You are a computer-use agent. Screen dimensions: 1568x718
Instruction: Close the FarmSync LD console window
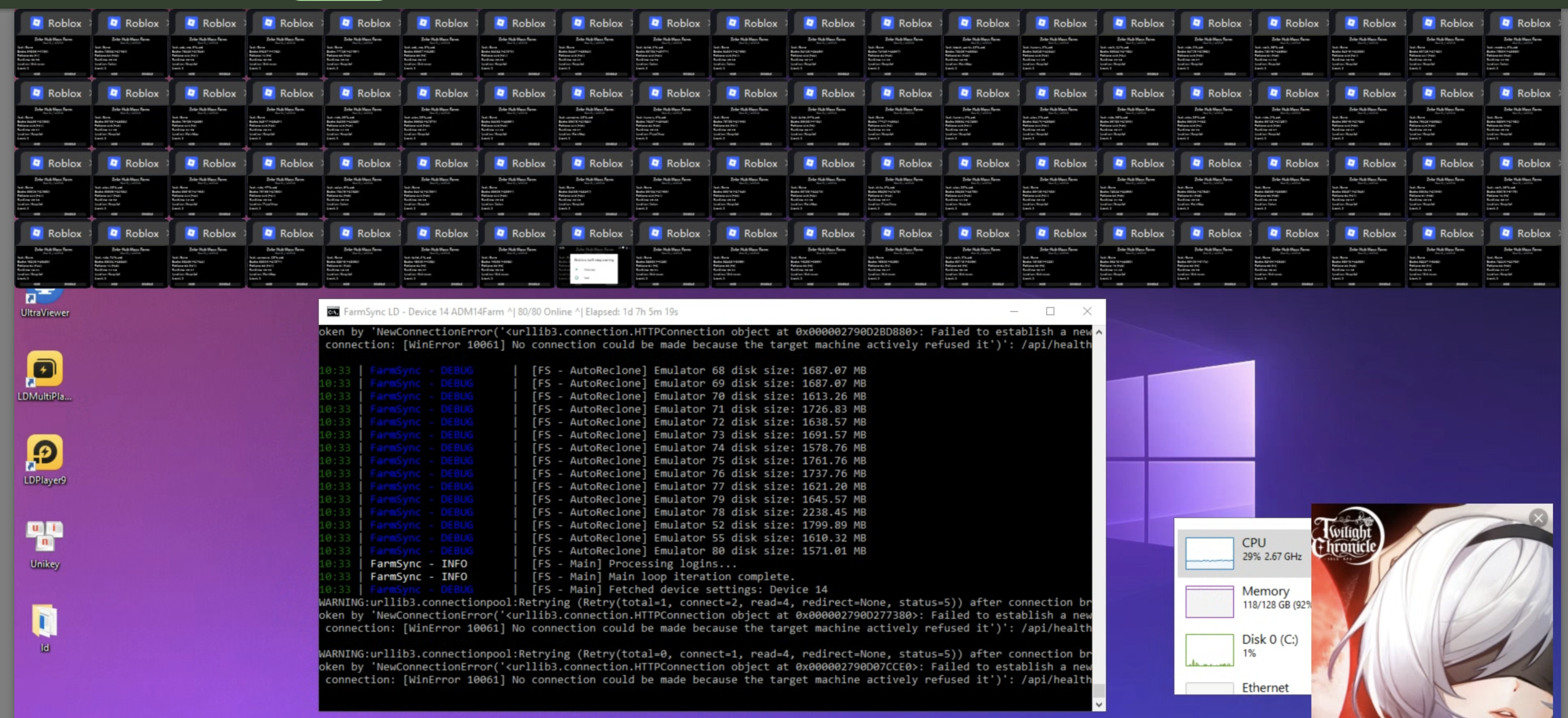click(x=1087, y=311)
